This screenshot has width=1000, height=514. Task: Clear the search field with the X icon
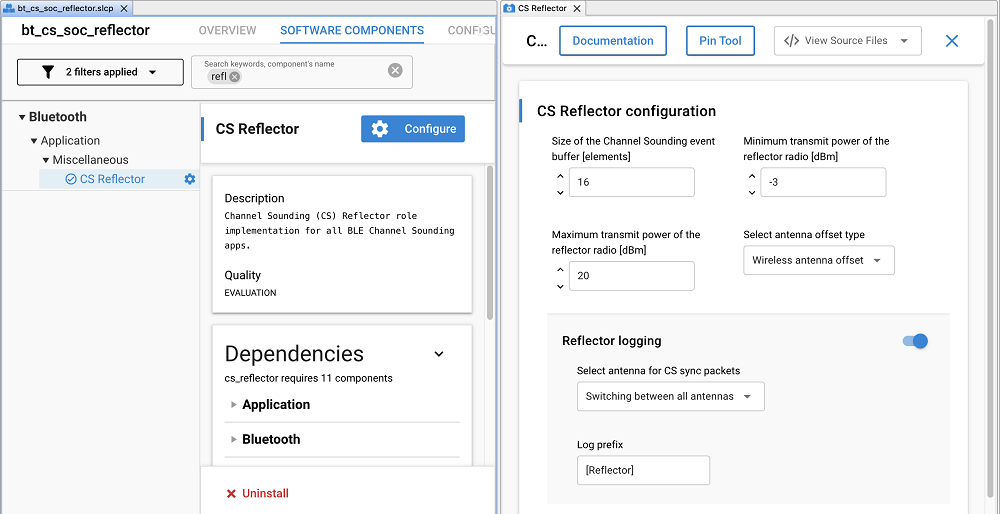[x=395, y=70]
